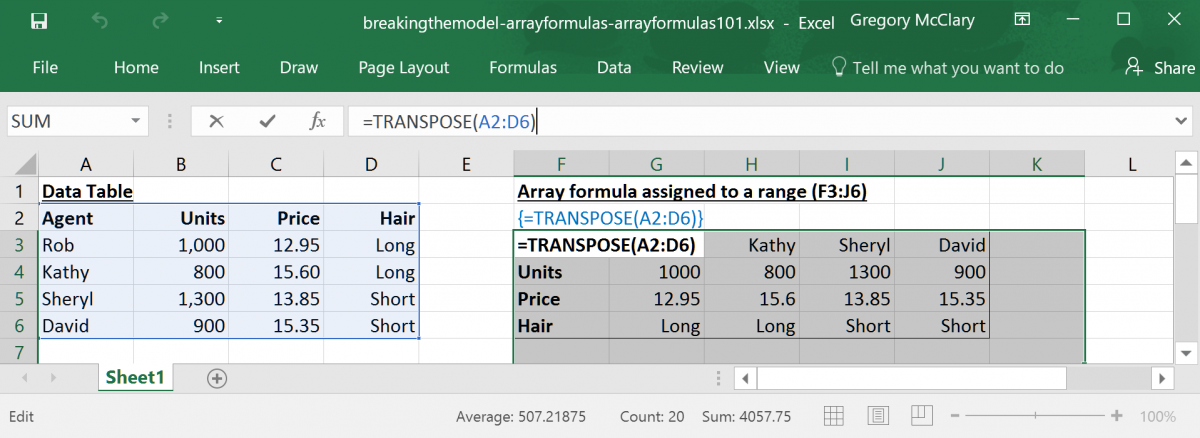Click the Kathy cell in column H

(x=751, y=245)
